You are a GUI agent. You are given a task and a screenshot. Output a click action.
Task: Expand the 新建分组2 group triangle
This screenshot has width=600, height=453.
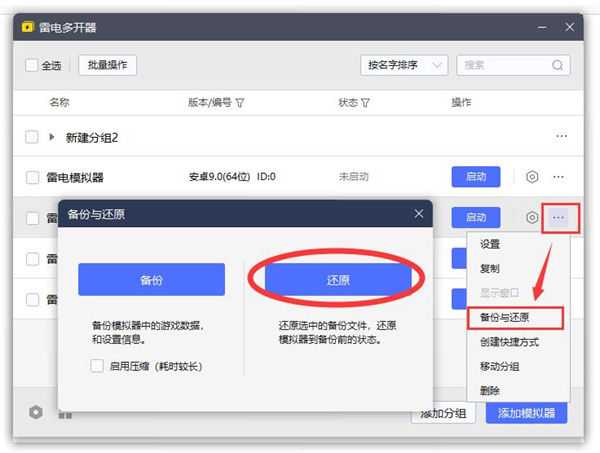52,136
